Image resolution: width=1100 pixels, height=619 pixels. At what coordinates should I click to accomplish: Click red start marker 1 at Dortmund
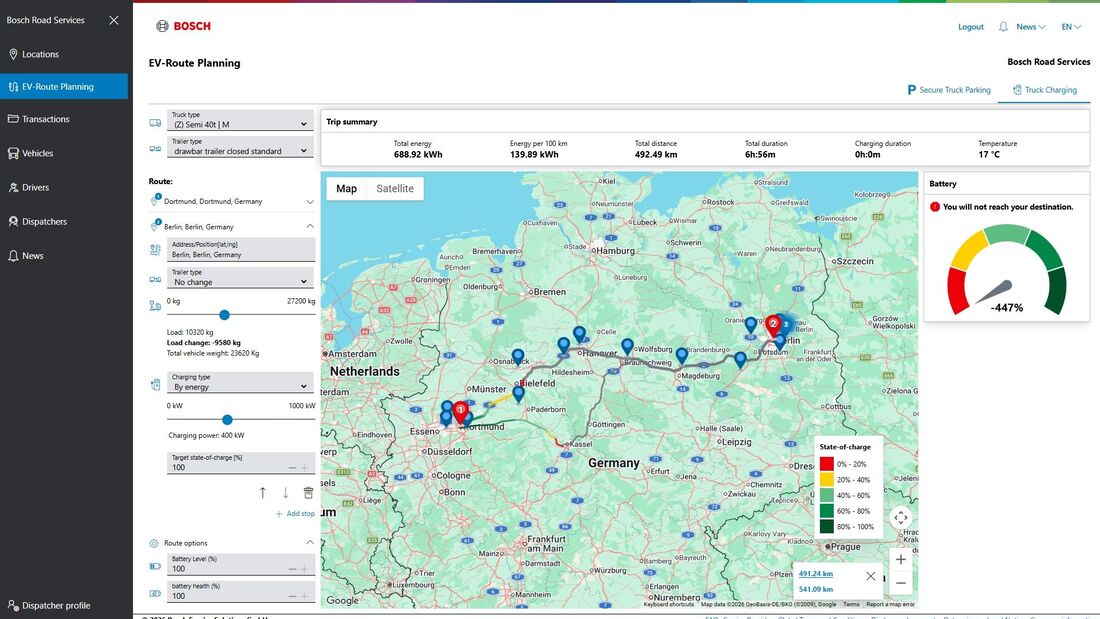click(x=460, y=412)
